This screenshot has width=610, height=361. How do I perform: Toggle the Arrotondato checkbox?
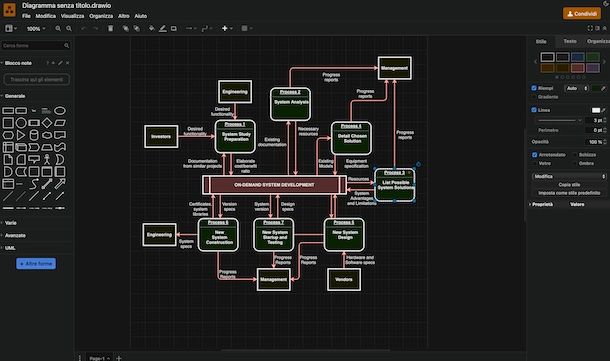535,155
